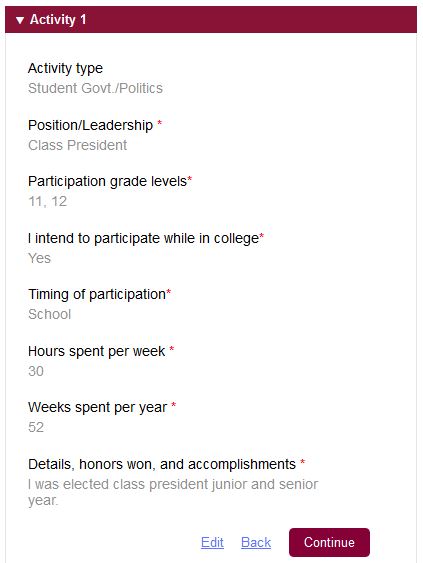Click Student Govt./Politics value

pyautogui.click(x=96, y=88)
